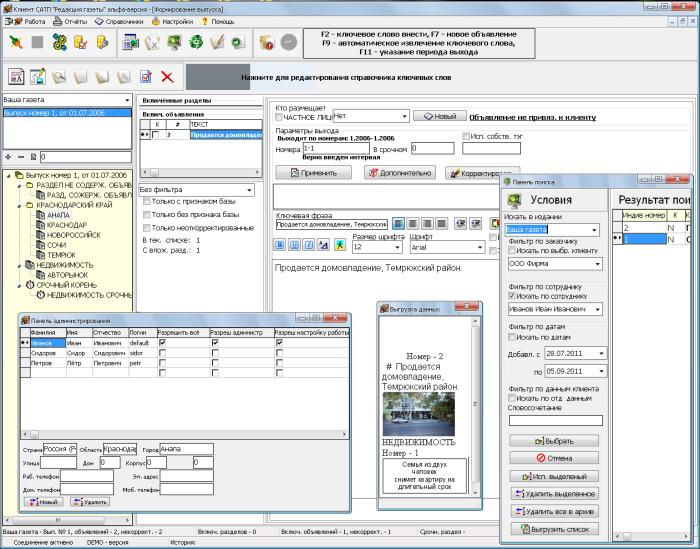Uncheck 'Искать по сотруднику' checkbox

click(513, 296)
